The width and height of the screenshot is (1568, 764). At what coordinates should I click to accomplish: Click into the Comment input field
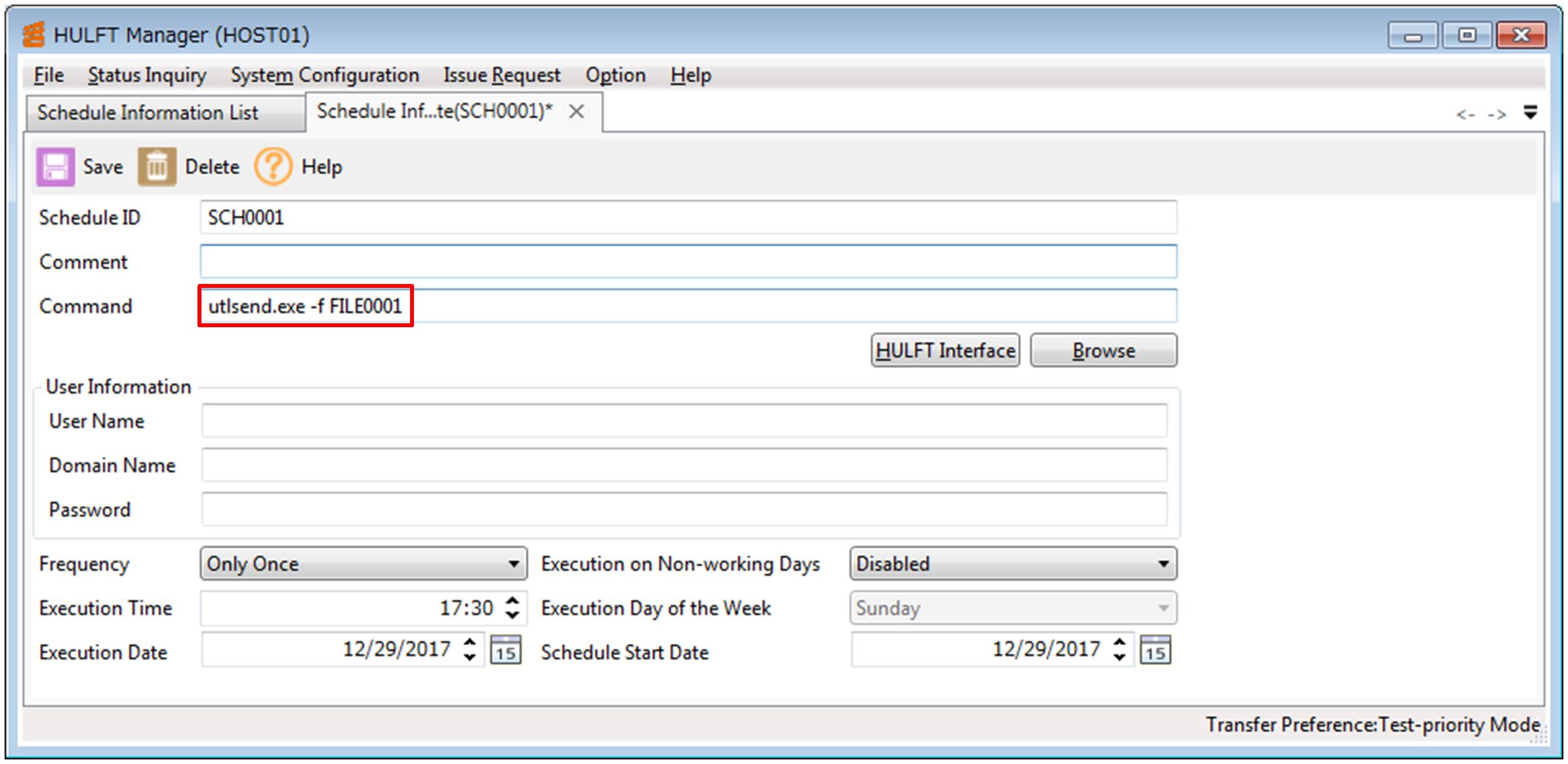[688, 262]
